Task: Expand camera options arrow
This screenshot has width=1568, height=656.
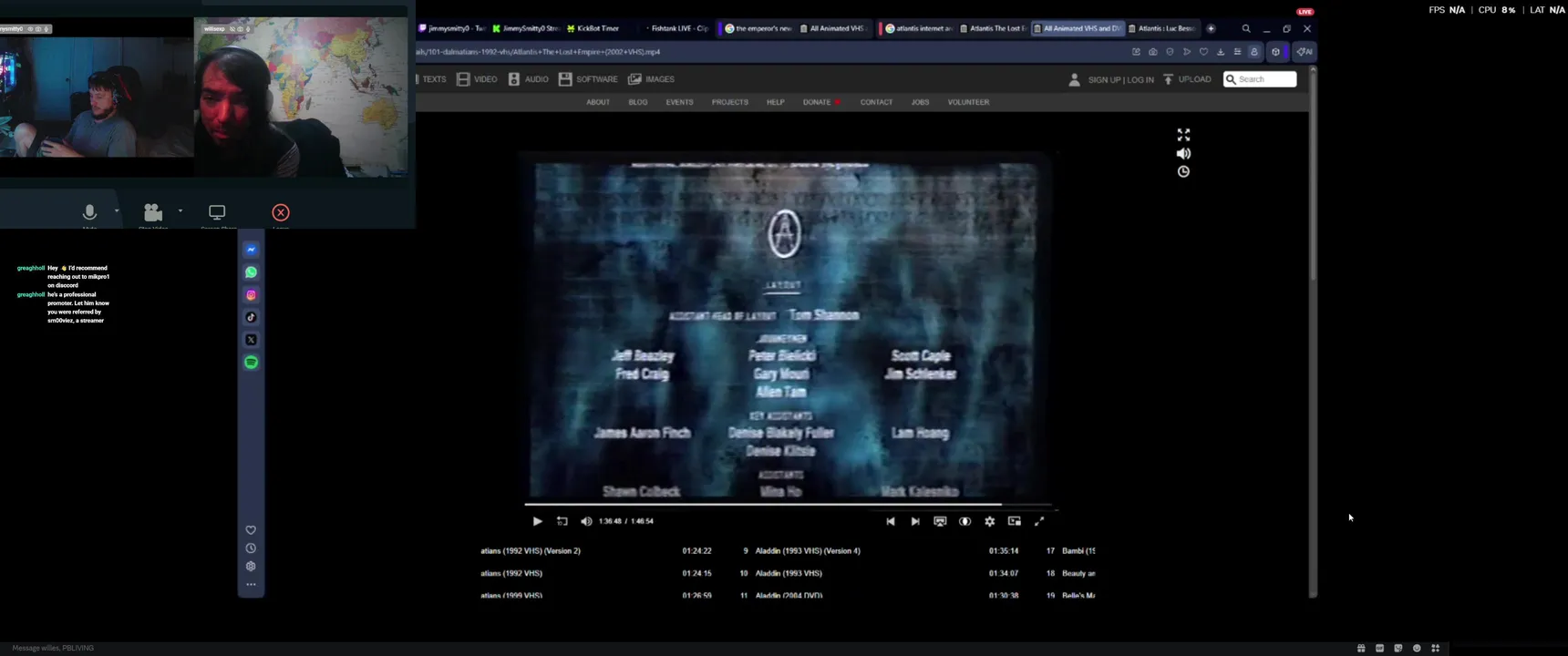Action: pyautogui.click(x=181, y=210)
